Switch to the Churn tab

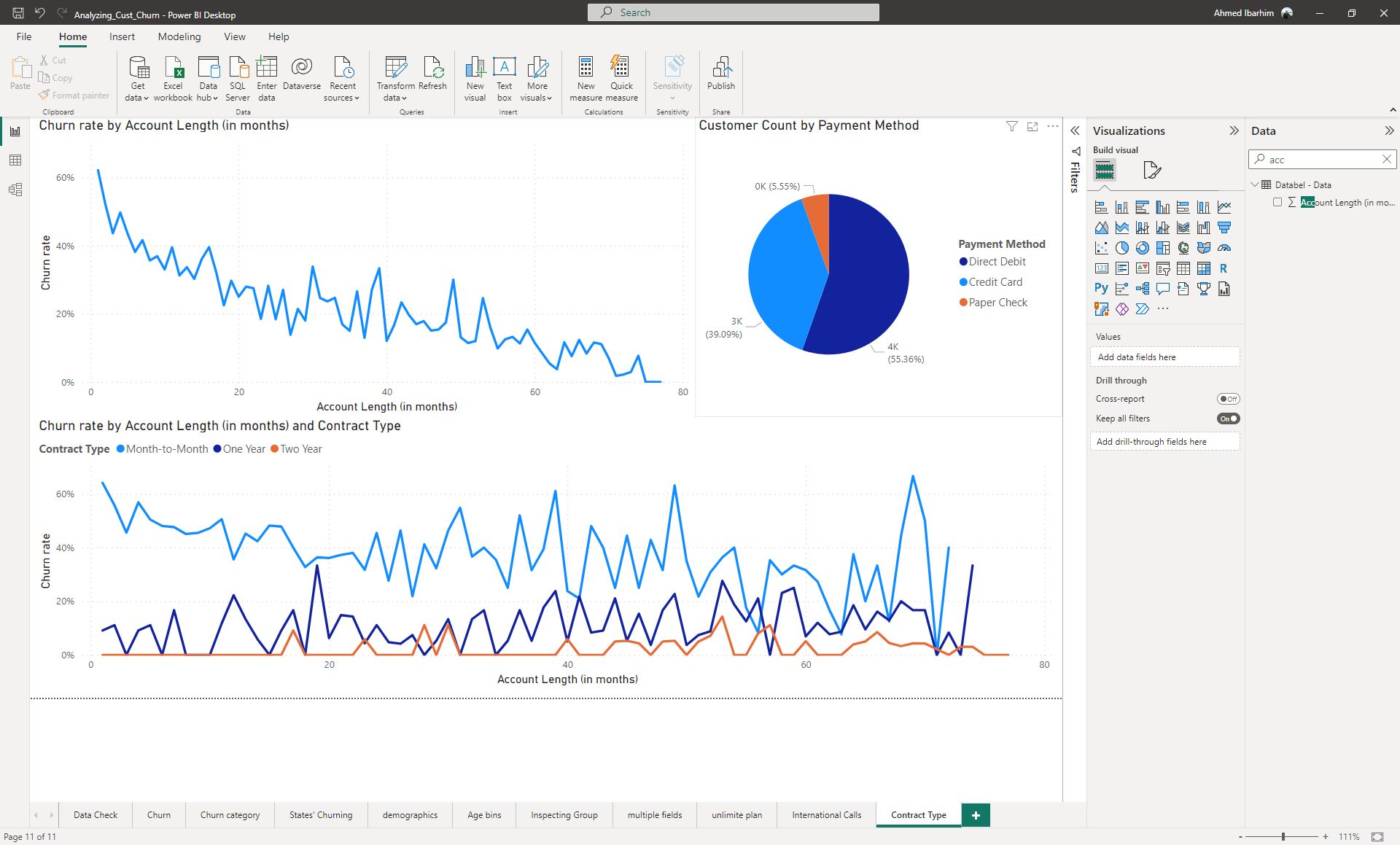pyautogui.click(x=159, y=814)
